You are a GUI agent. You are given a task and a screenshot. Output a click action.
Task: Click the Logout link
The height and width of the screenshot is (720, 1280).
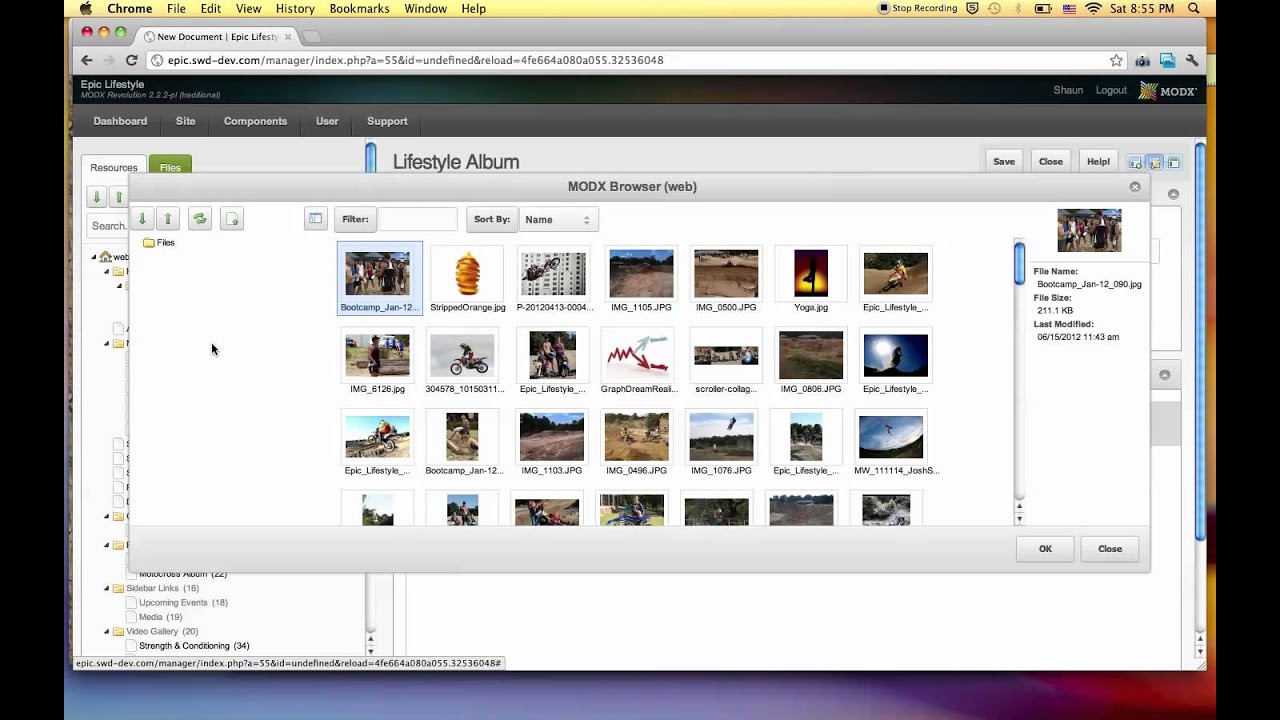pos(1111,90)
